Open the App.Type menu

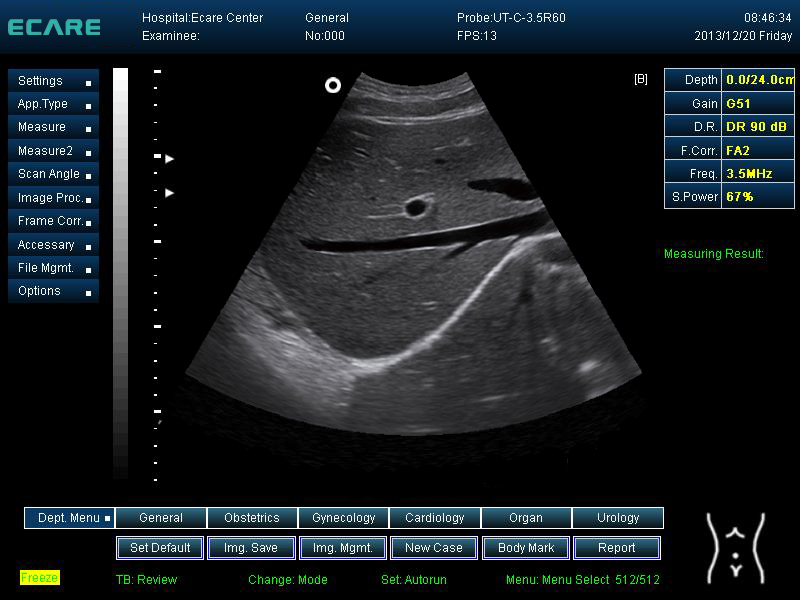tap(54, 104)
